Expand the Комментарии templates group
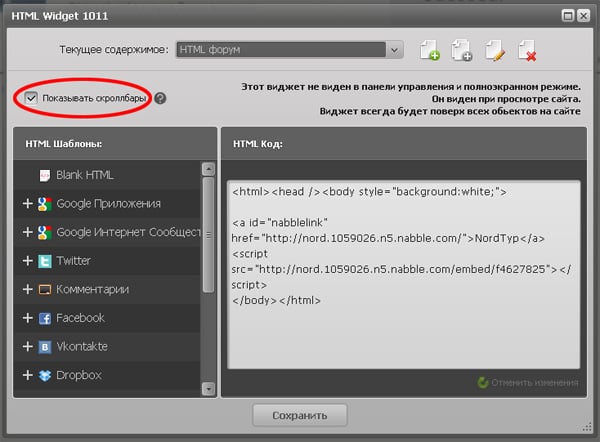Screen dimensions: 600x442 pos(27,290)
